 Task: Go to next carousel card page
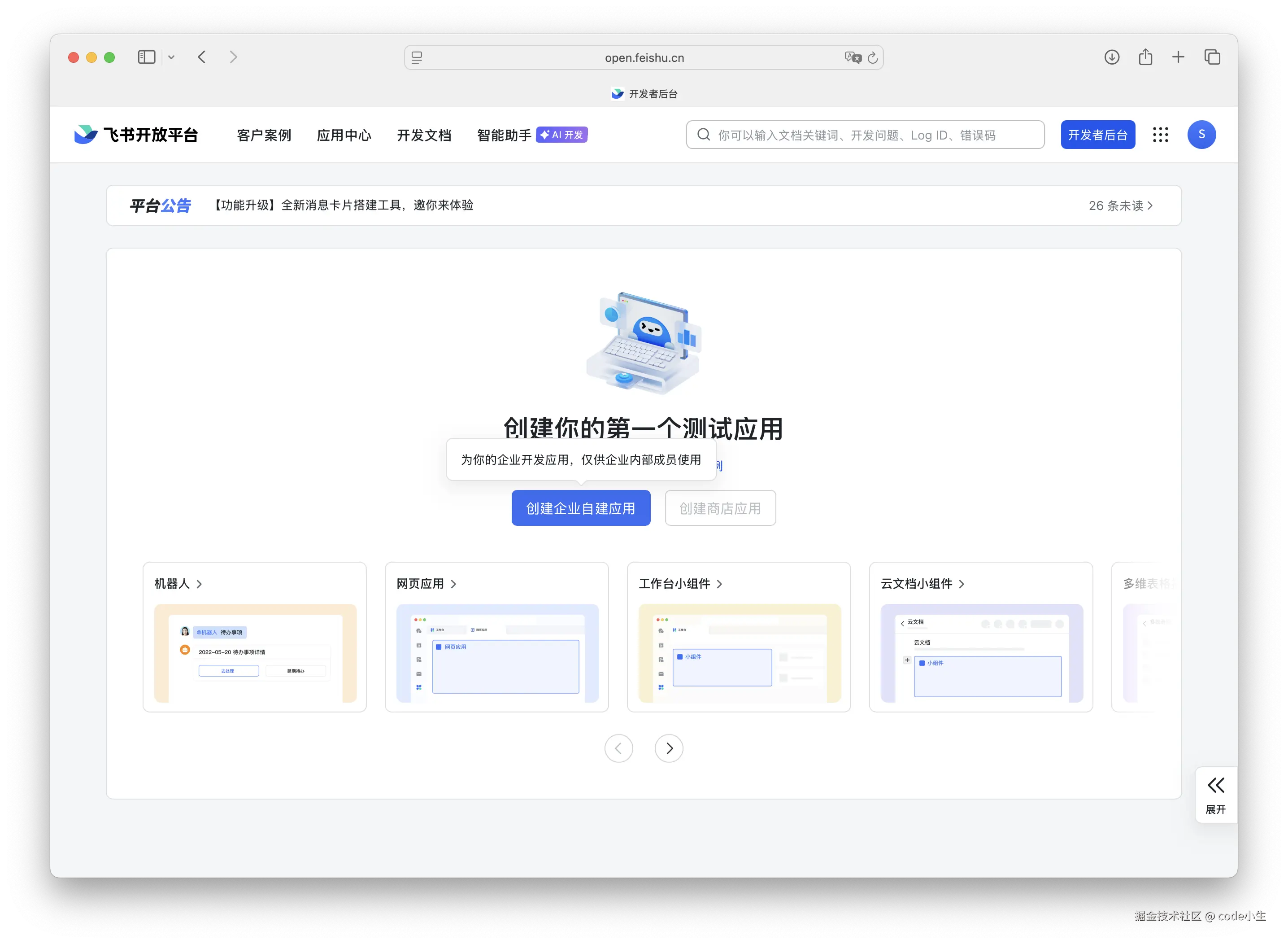[669, 748]
